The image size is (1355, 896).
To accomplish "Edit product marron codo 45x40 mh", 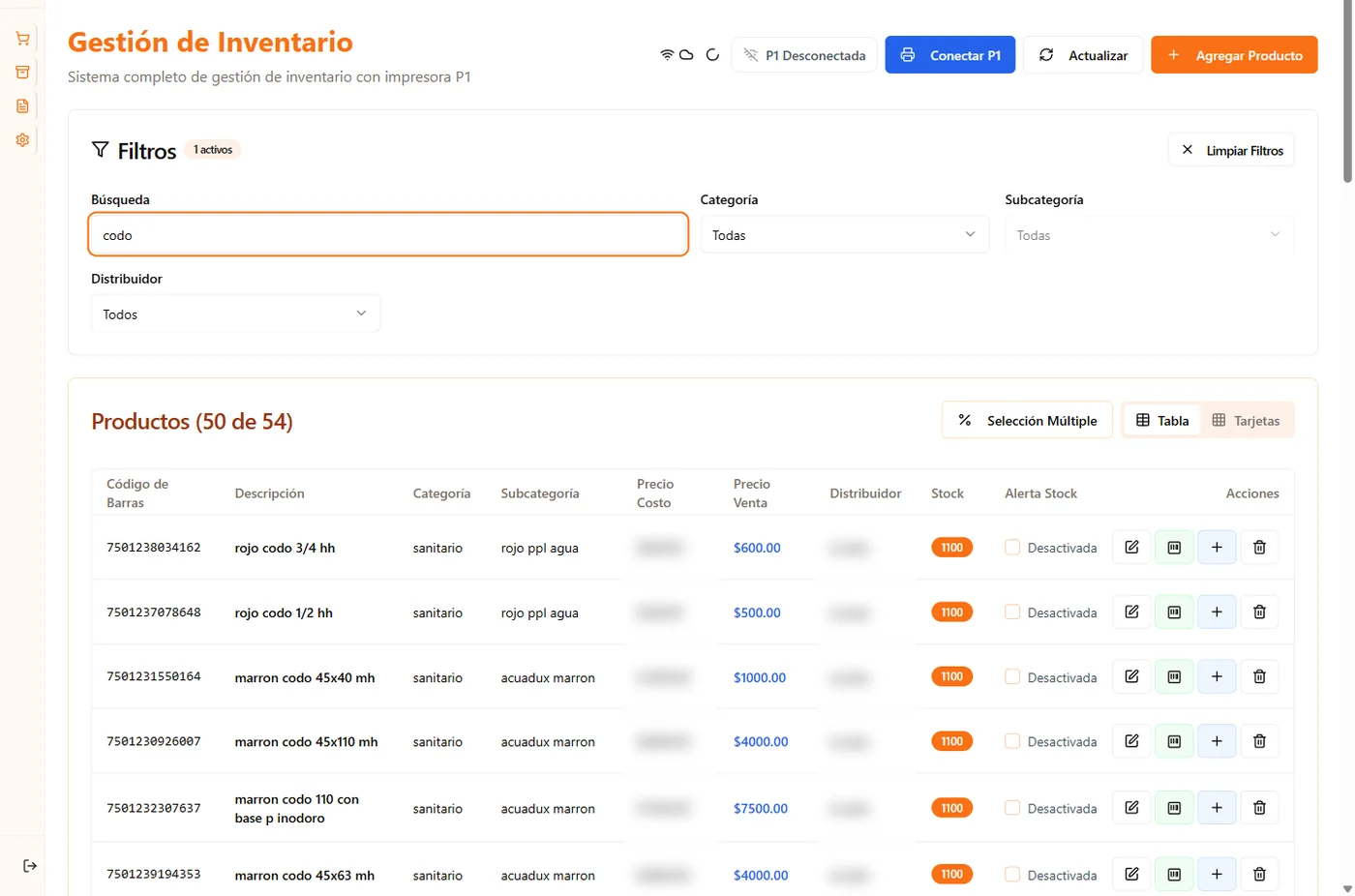I will click(1131, 677).
